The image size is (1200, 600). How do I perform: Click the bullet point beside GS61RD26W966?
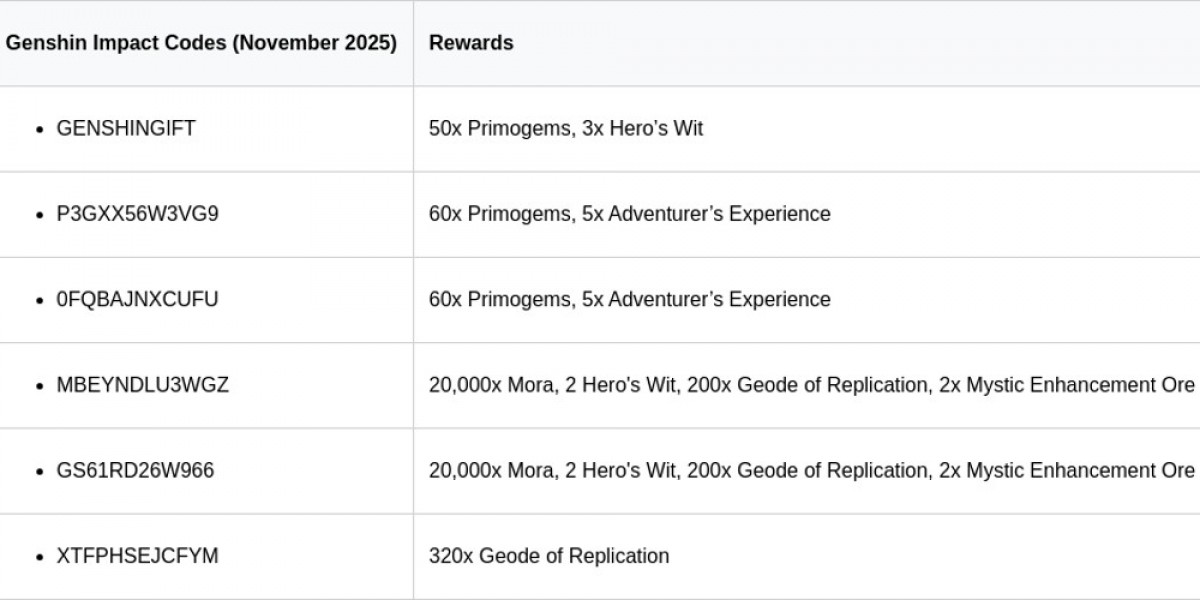coord(40,471)
